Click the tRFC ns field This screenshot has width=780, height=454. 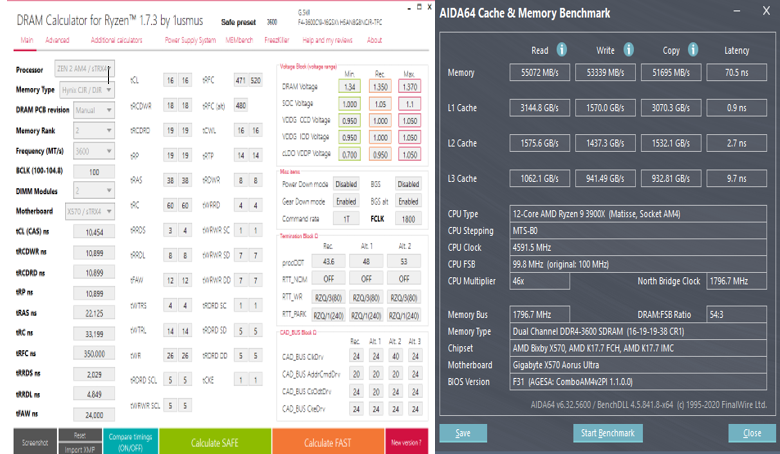[x=94, y=354]
